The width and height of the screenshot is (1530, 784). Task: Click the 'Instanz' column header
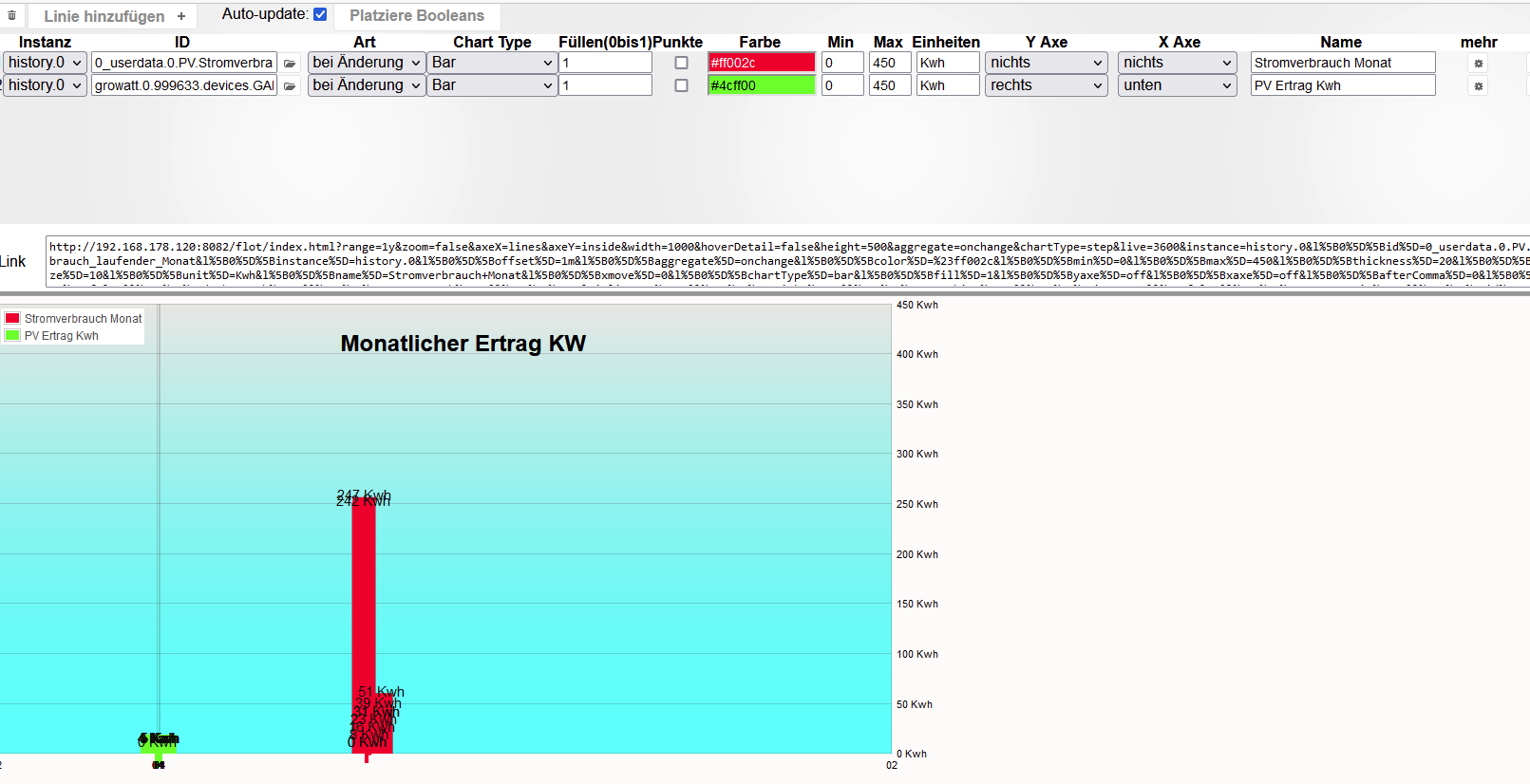[45, 42]
